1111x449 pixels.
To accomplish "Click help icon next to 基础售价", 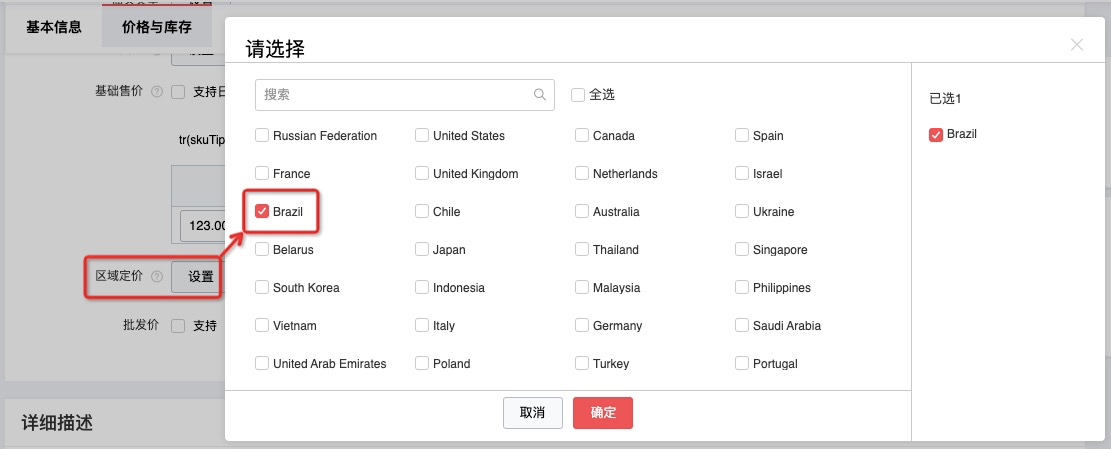I will 156,91.
